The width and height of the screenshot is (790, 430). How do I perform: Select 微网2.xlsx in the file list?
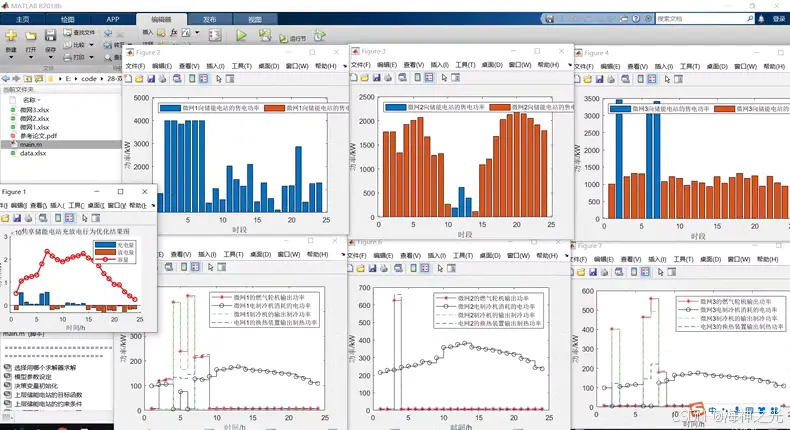coord(34,118)
